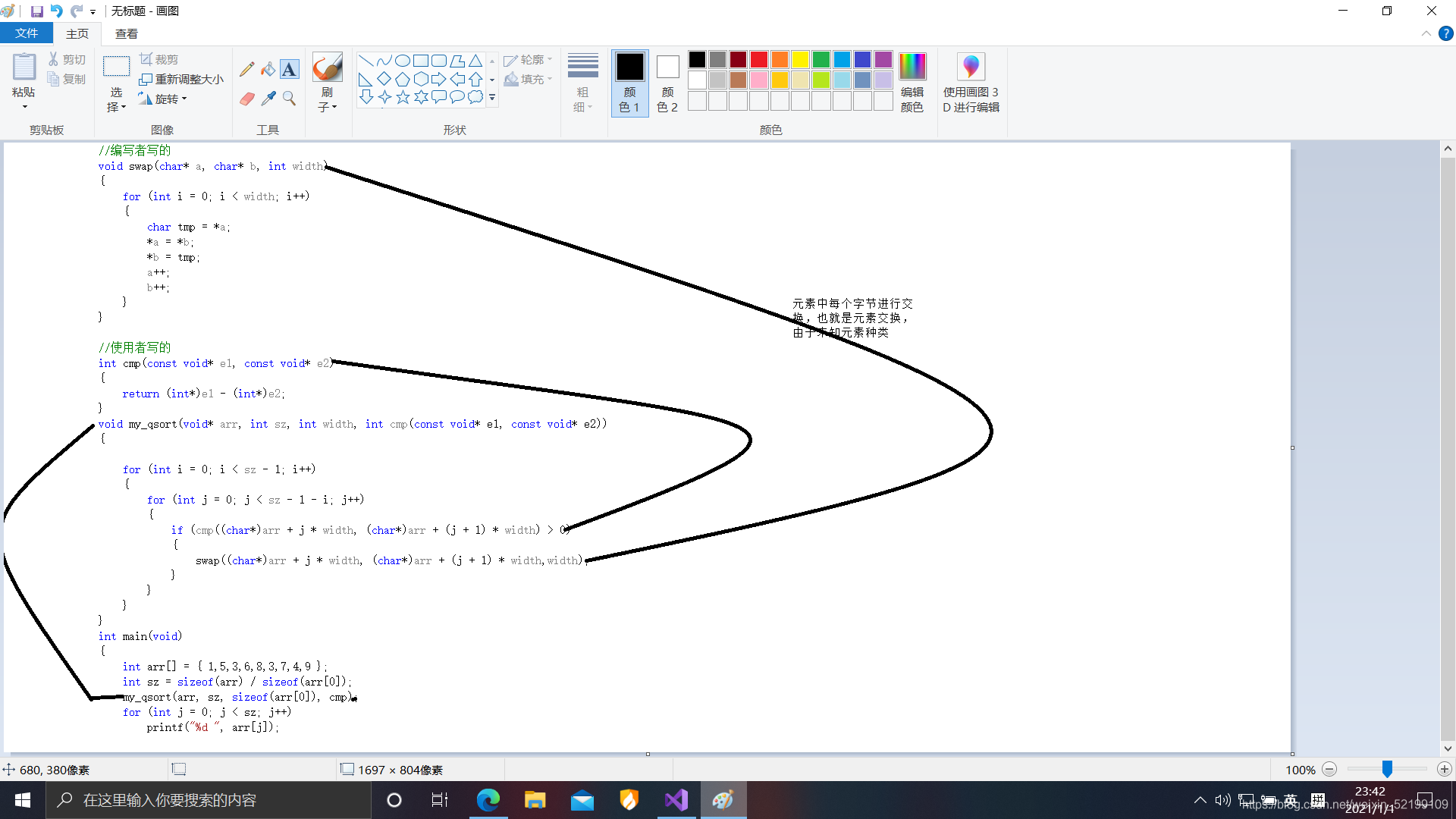1456x819 pixels.
Task: Expand the shapes gallery more arrow
Action: pyautogui.click(x=492, y=98)
